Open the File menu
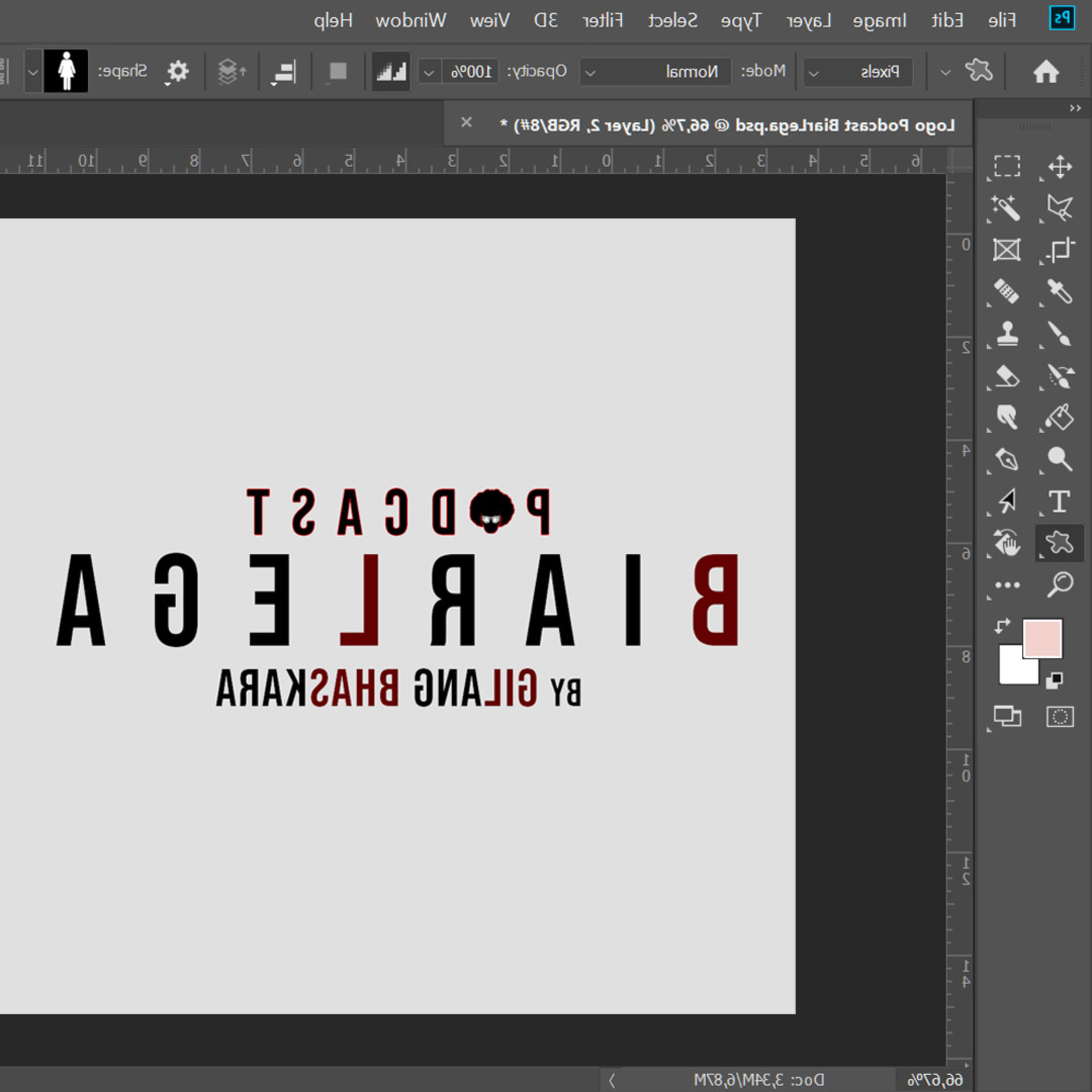This screenshot has width=1092, height=1092. [x=1002, y=21]
